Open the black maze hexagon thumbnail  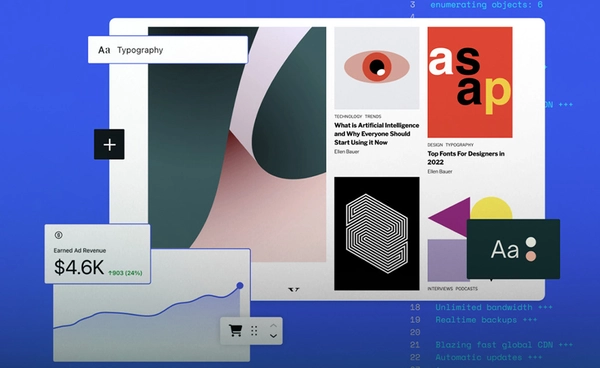[x=377, y=233]
